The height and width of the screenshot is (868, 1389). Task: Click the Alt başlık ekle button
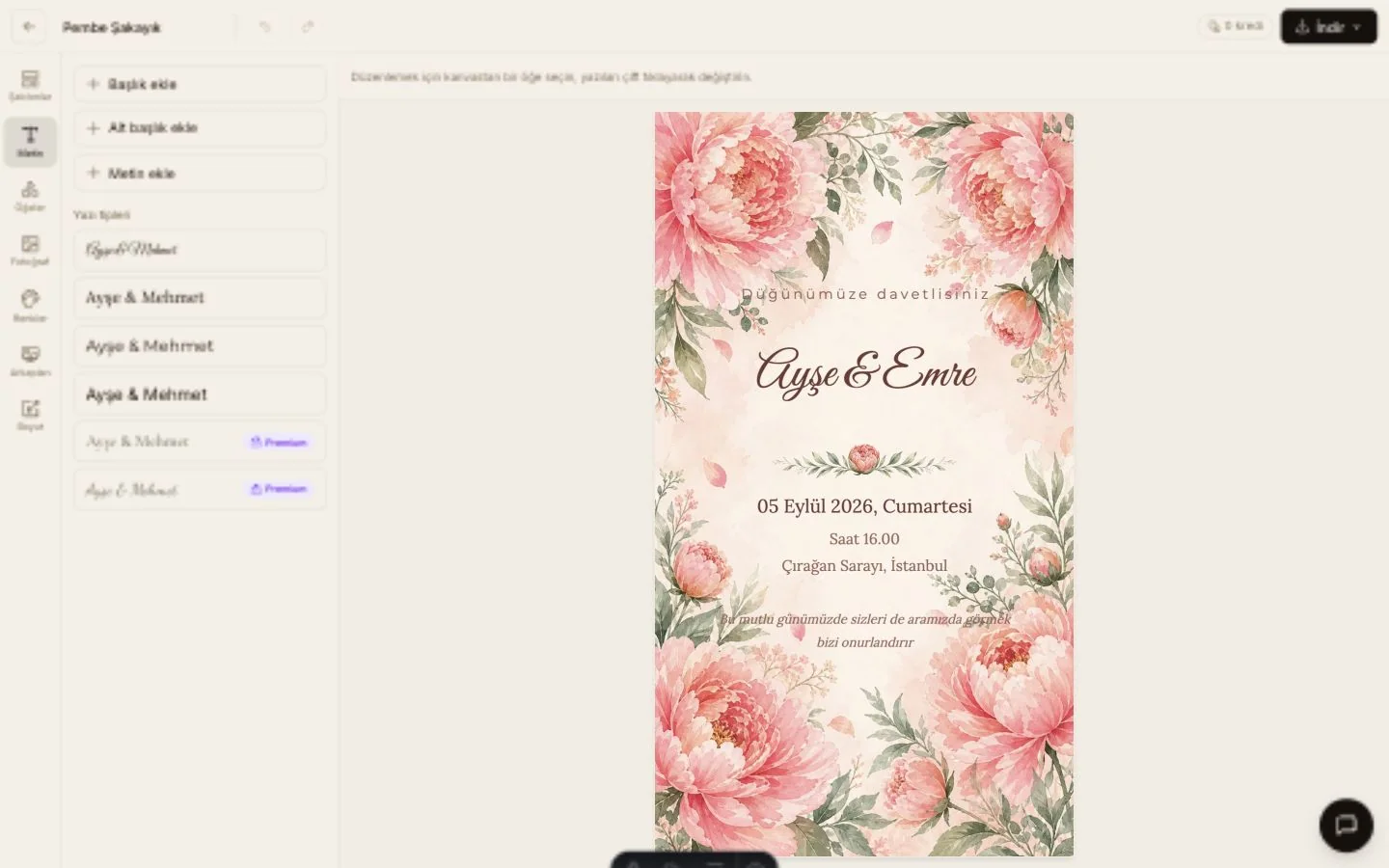coord(200,127)
